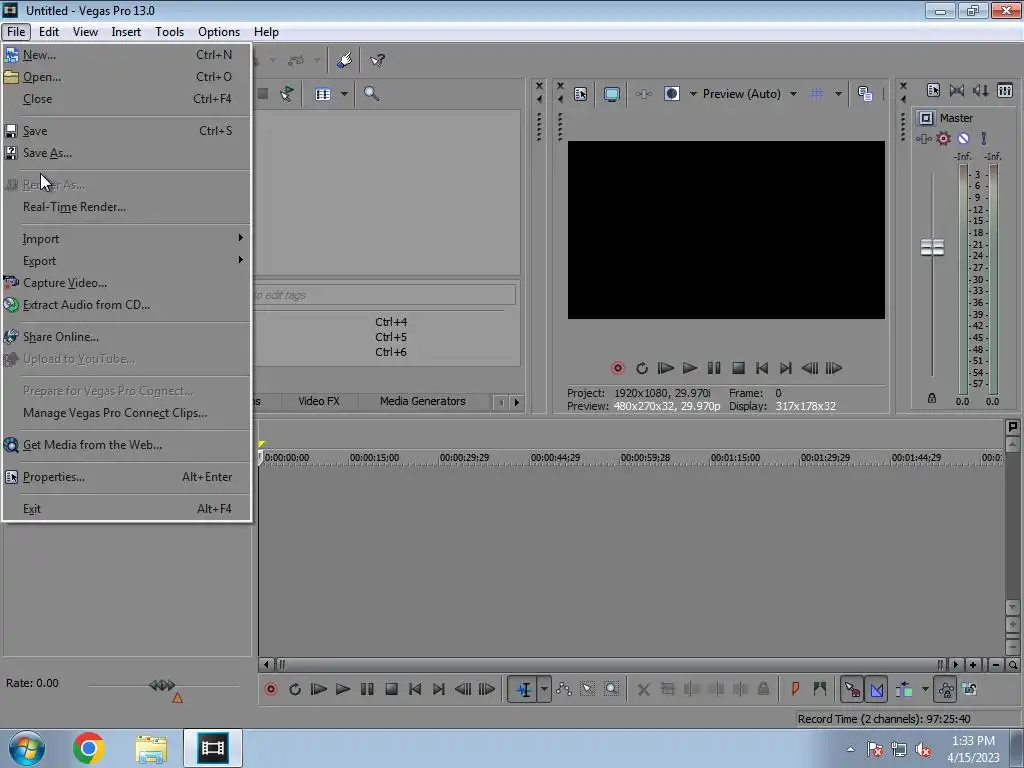Viewport: 1024px width, 768px height.
Task: Toggle Preview on External Monitor
Action: (x=612, y=94)
